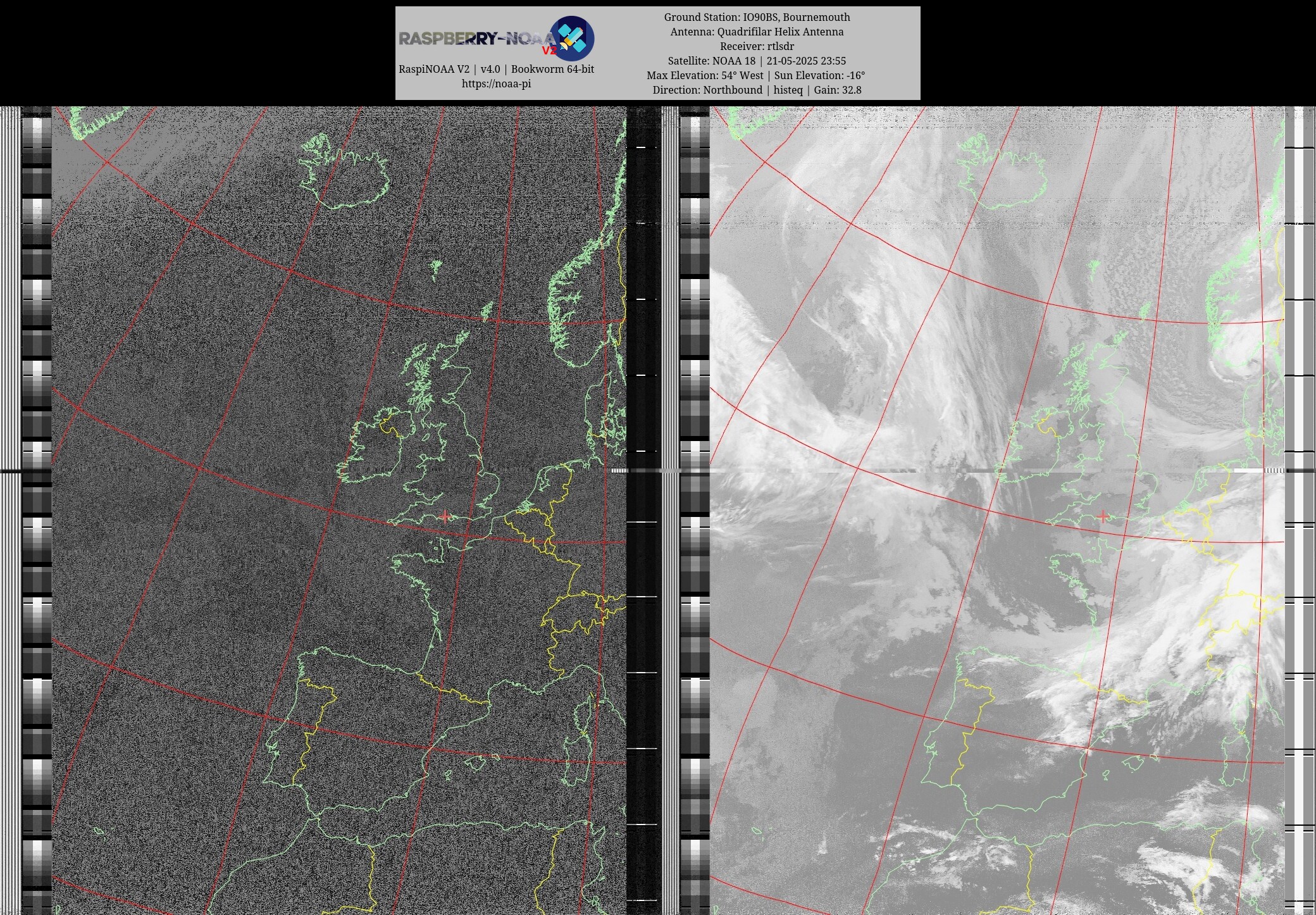Click 'Antenna: Quadrifilar Helix Antenna' text
The width and height of the screenshot is (1316, 915).
tap(757, 32)
